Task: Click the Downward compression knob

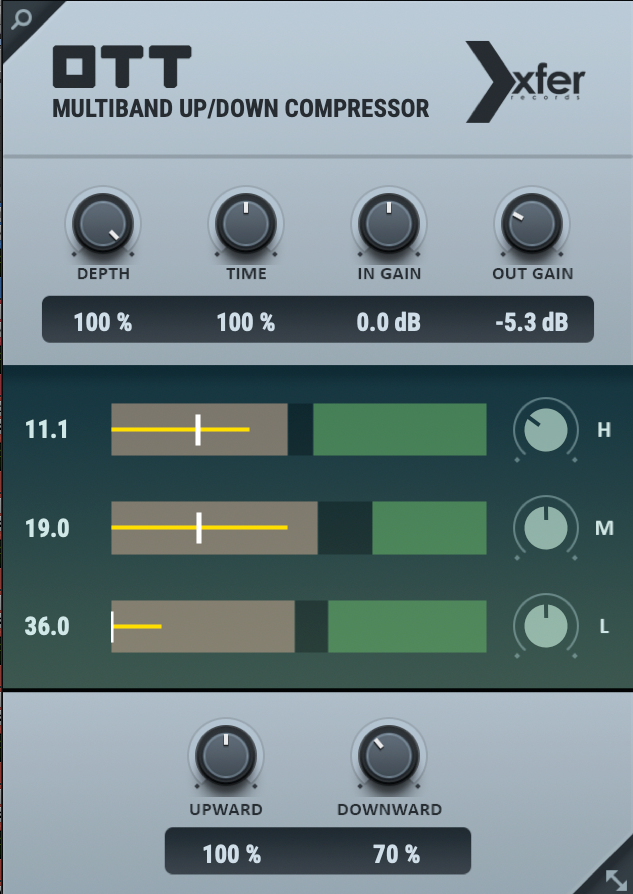Action: click(388, 757)
